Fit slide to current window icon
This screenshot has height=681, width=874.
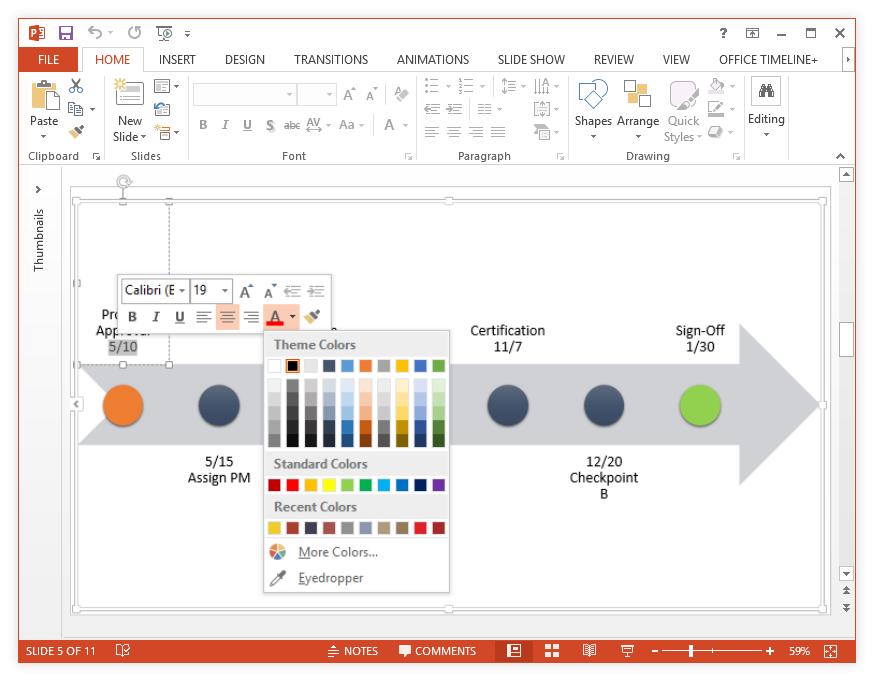click(x=831, y=651)
